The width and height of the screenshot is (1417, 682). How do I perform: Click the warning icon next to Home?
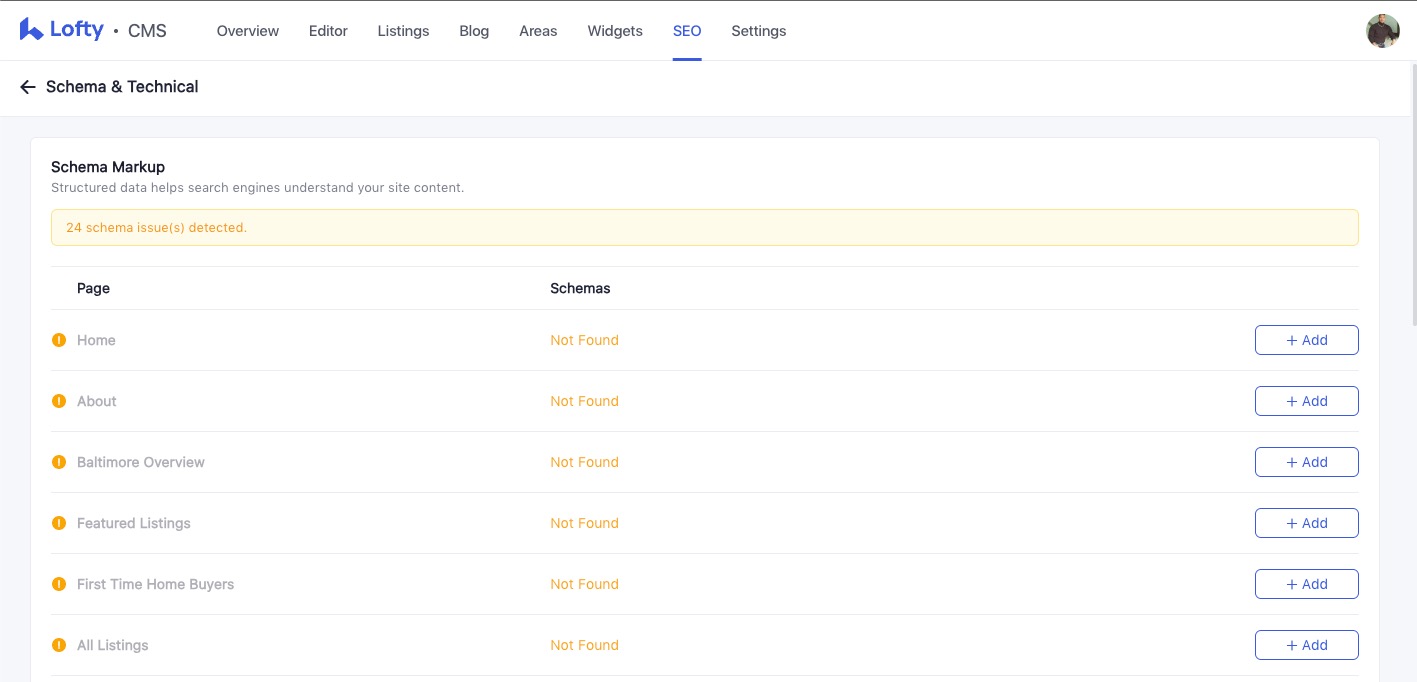(x=59, y=340)
